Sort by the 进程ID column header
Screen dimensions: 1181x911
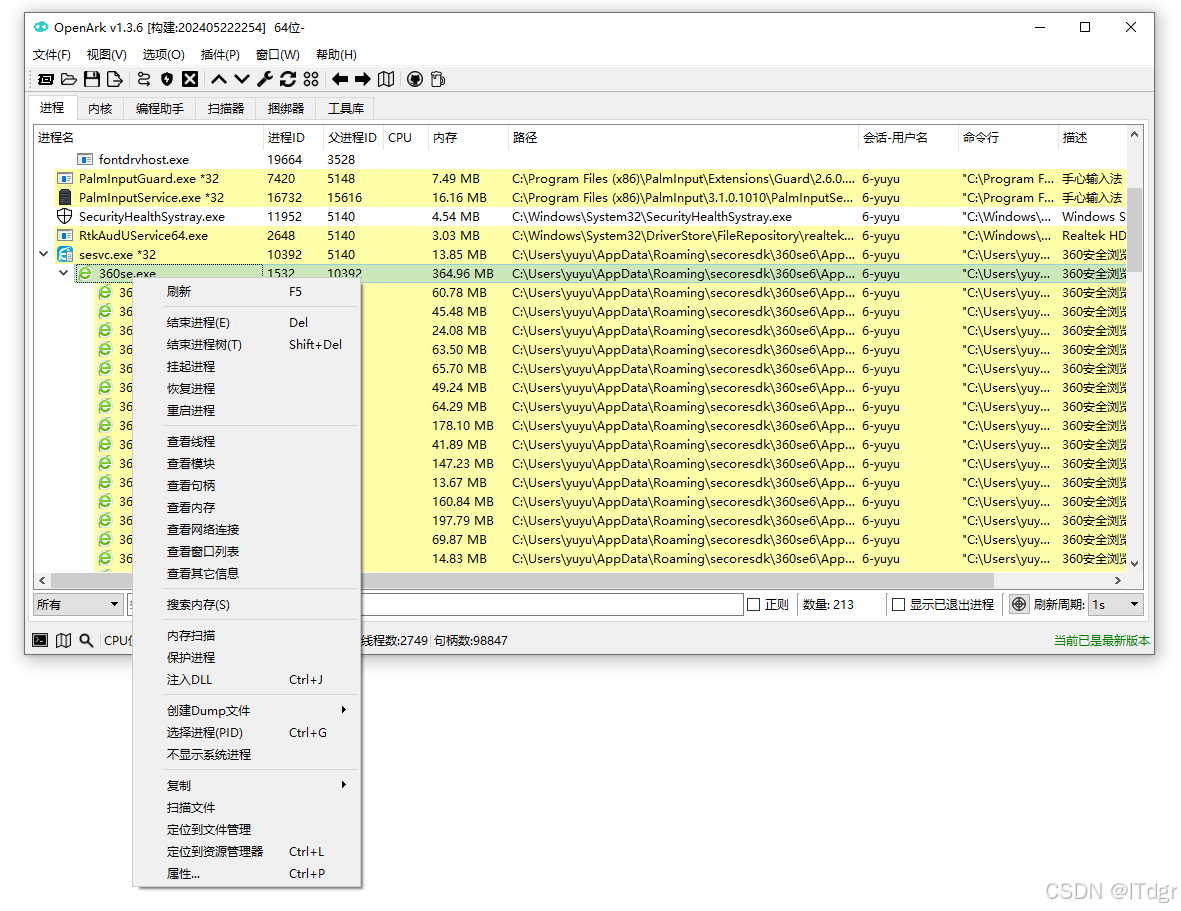point(292,138)
